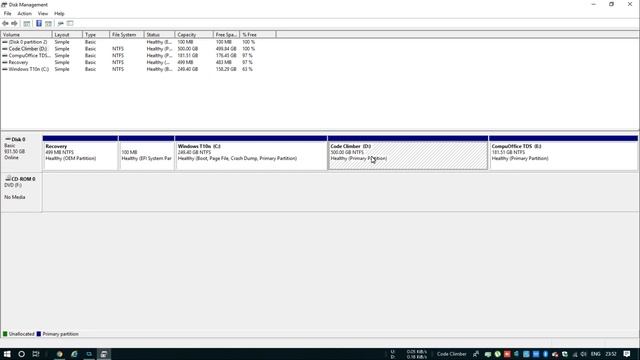Open Cortana search circle on taskbar
This screenshot has height=360, width=640.
pos(21,354)
